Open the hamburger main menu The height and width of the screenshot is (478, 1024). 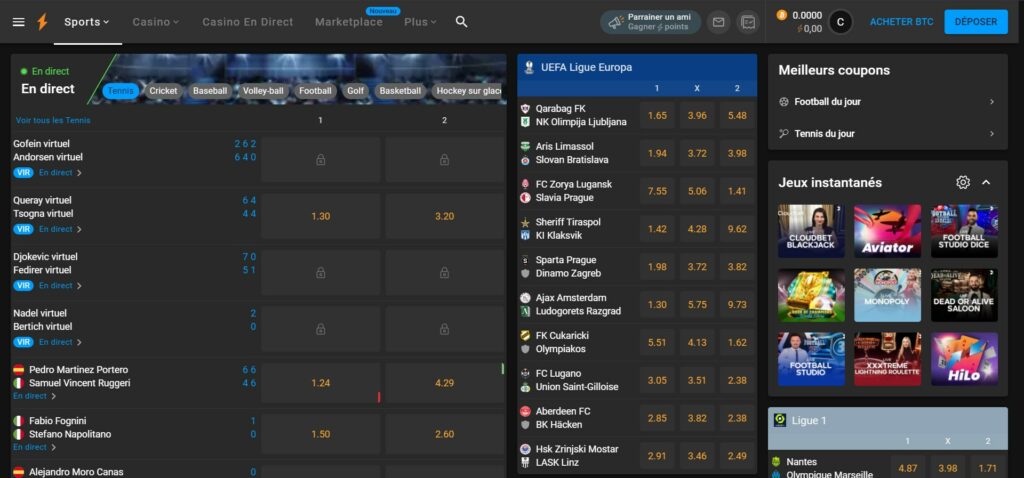tap(18, 22)
